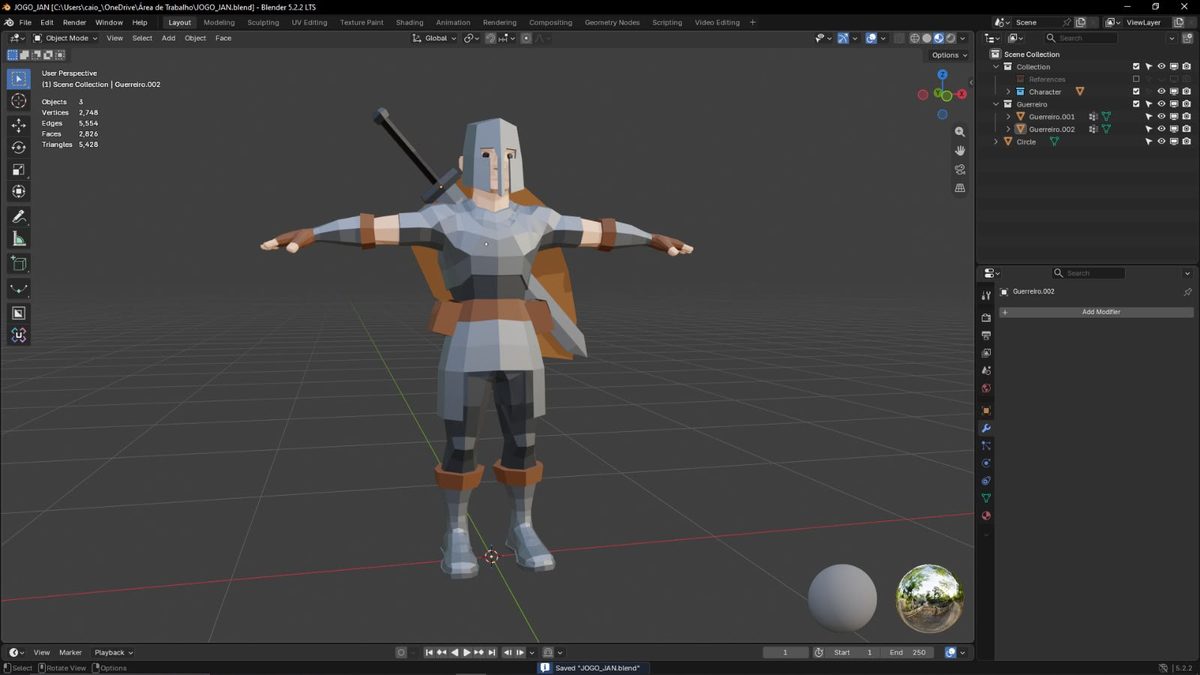Click the End frame 250 field
Screen dimensions: 1200x675
tap(908, 652)
